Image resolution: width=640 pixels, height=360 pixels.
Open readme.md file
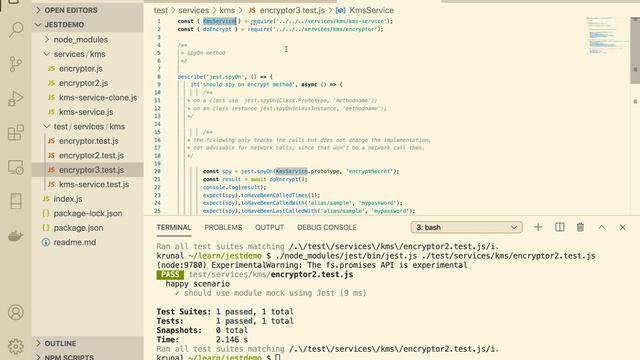[x=75, y=242]
